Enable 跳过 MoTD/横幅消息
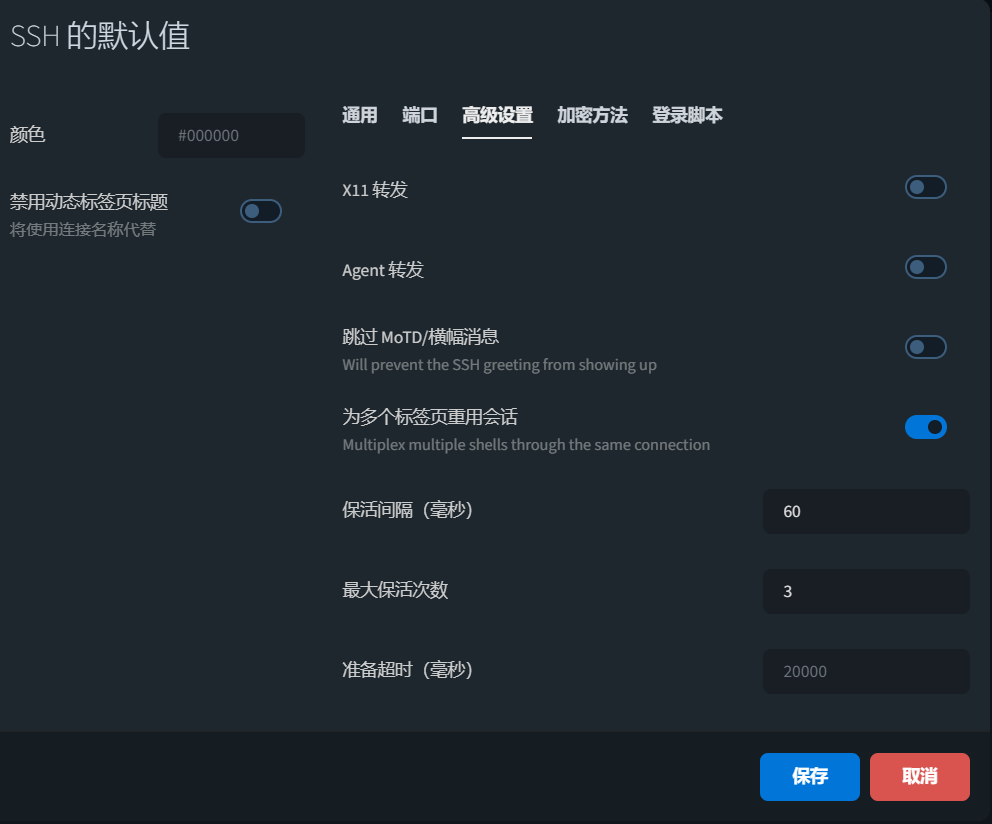Image resolution: width=992 pixels, height=824 pixels. click(x=925, y=346)
